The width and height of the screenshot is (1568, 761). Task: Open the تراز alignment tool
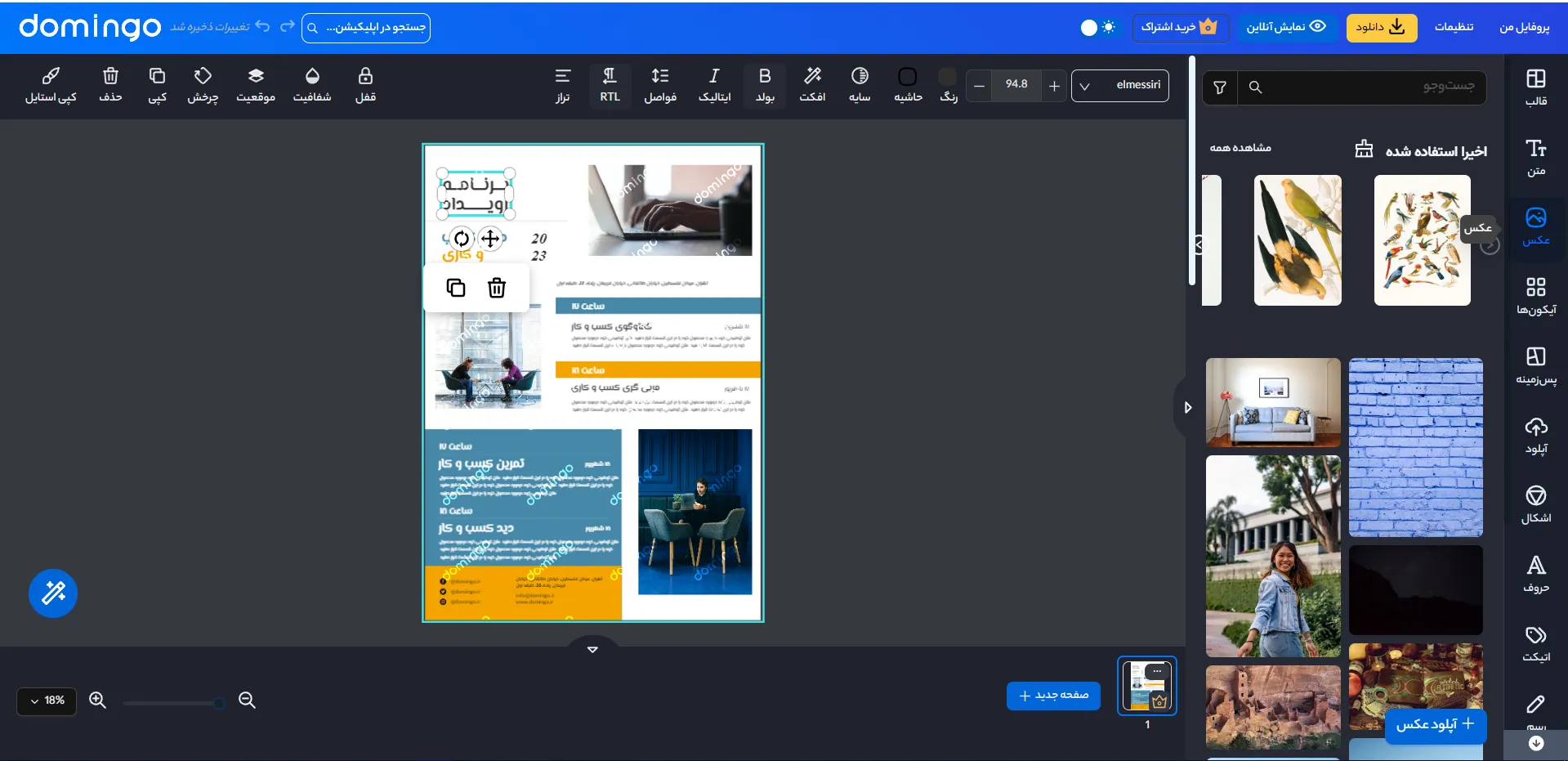coord(563,85)
